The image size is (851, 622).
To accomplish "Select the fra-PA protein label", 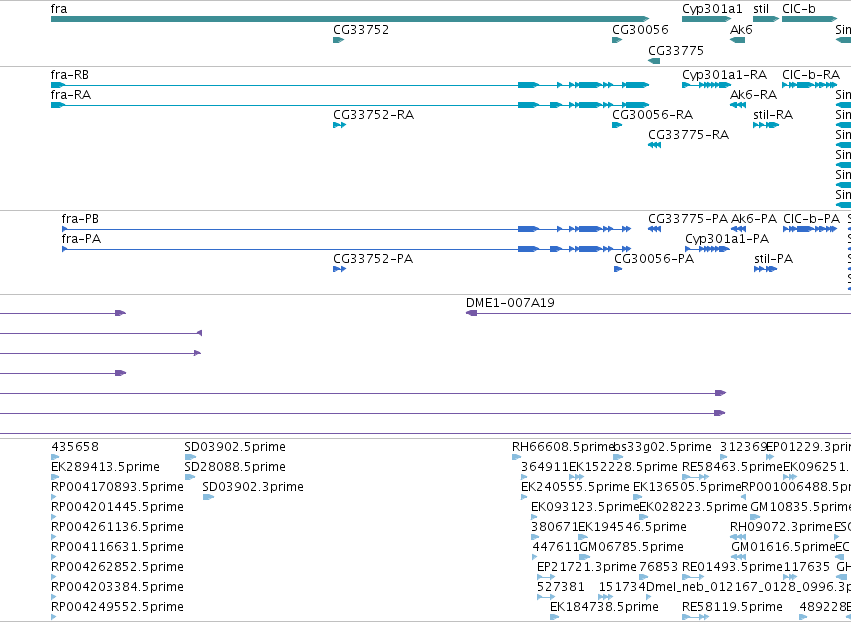I will (81, 239).
